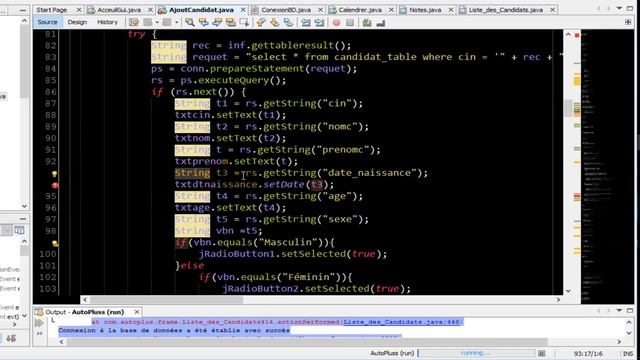Click editor horizontal scrollbar left arrow
This screenshot has height=360, width=640.
85,300
